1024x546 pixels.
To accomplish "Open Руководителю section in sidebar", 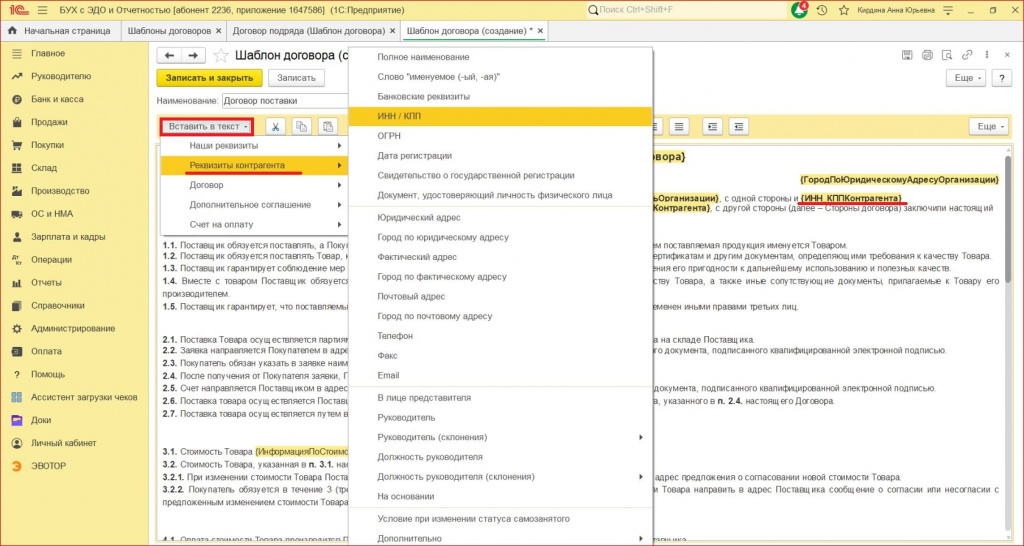I will point(61,76).
